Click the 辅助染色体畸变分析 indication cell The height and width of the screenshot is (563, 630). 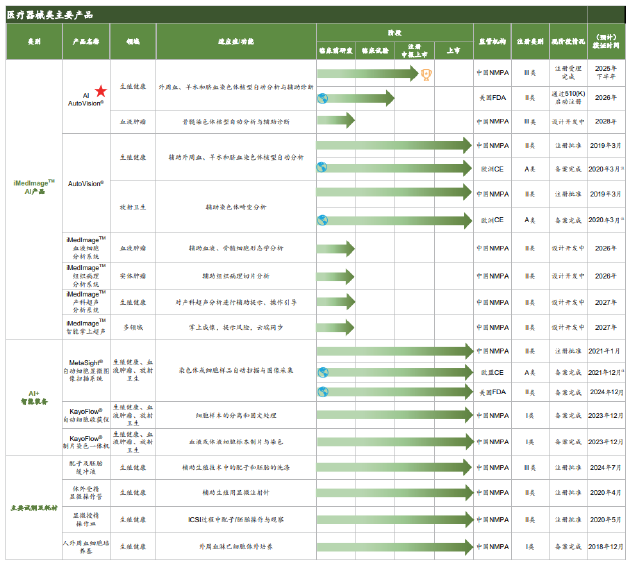coord(236,207)
